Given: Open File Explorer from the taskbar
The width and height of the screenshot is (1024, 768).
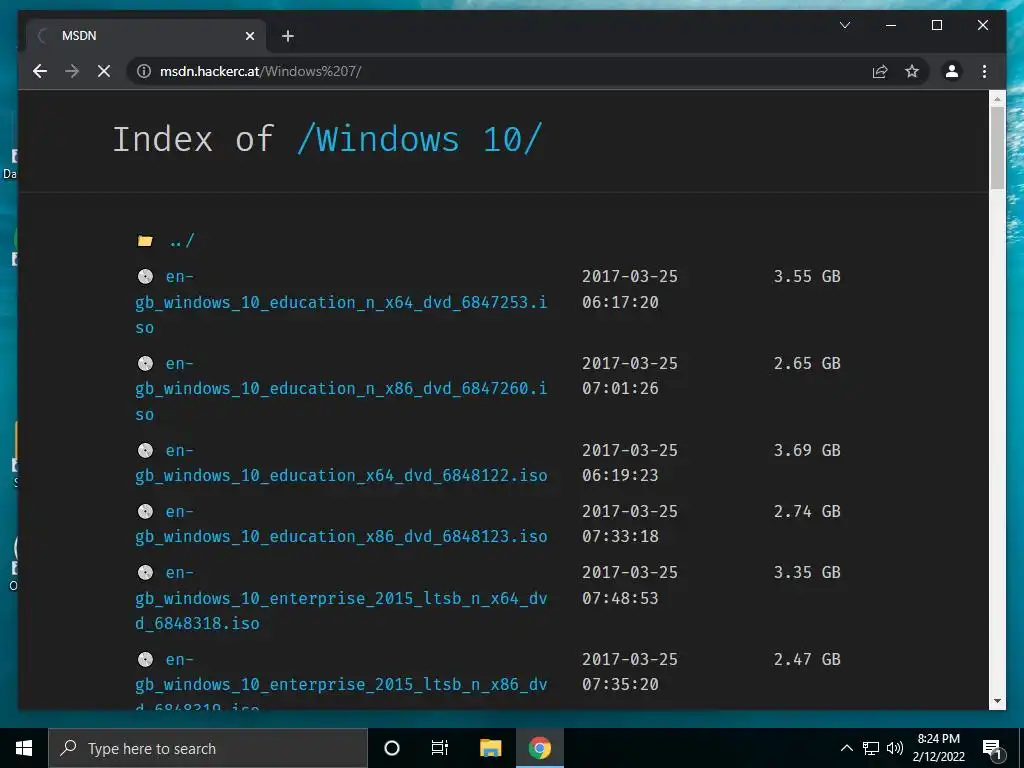Looking at the screenshot, I should (x=490, y=748).
